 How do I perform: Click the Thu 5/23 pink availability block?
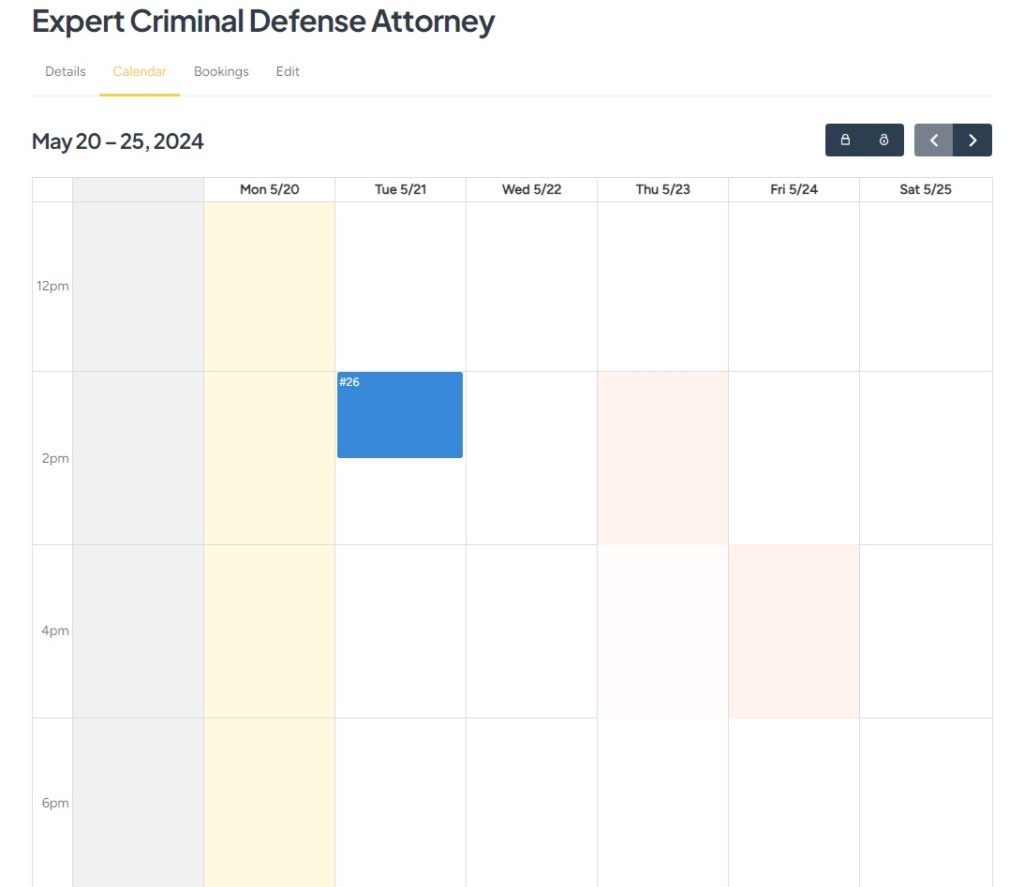point(662,455)
